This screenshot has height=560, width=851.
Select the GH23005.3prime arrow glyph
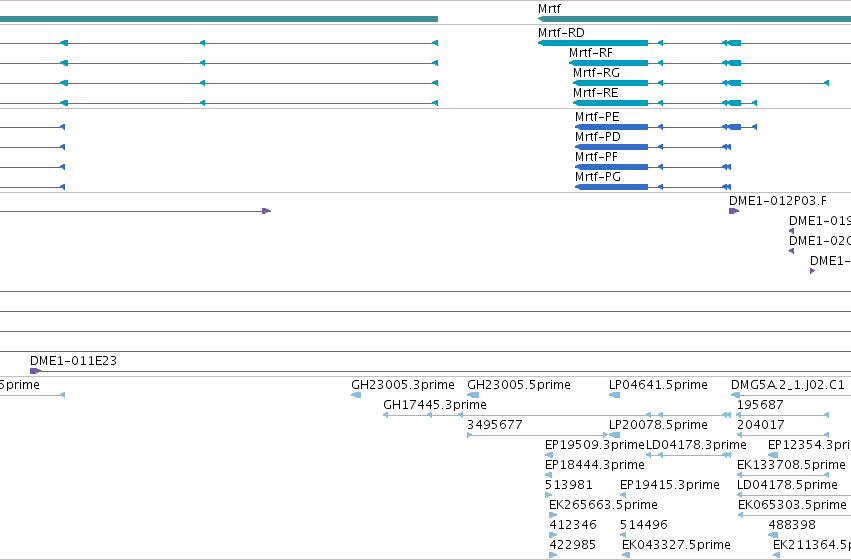click(356, 395)
